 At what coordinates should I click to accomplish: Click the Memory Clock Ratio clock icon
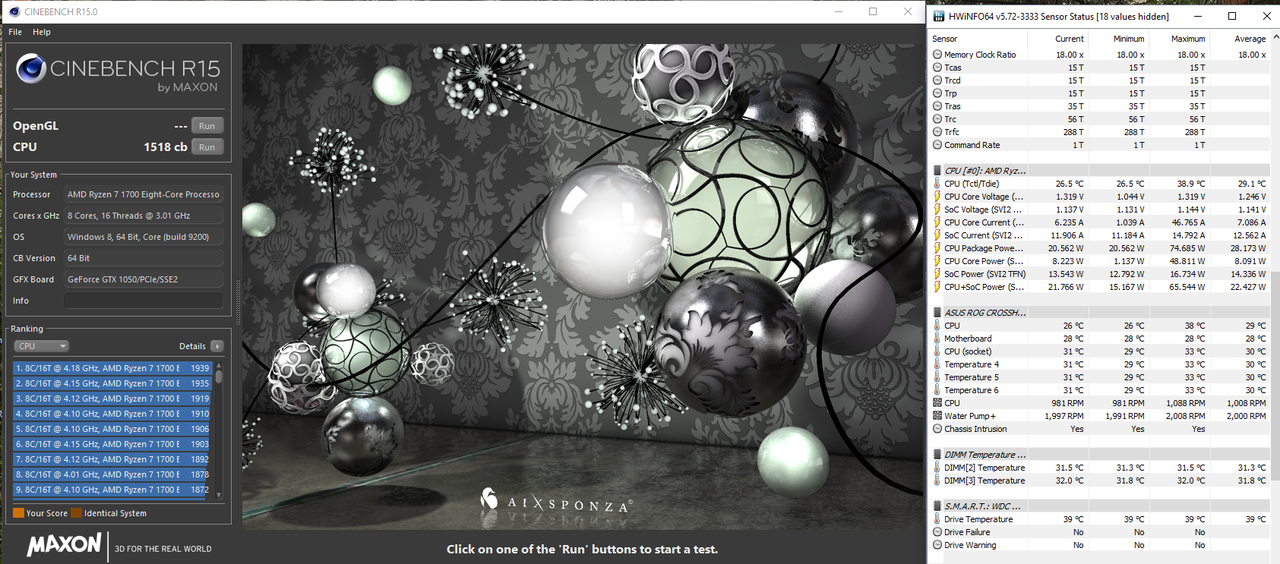(x=937, y=55)
